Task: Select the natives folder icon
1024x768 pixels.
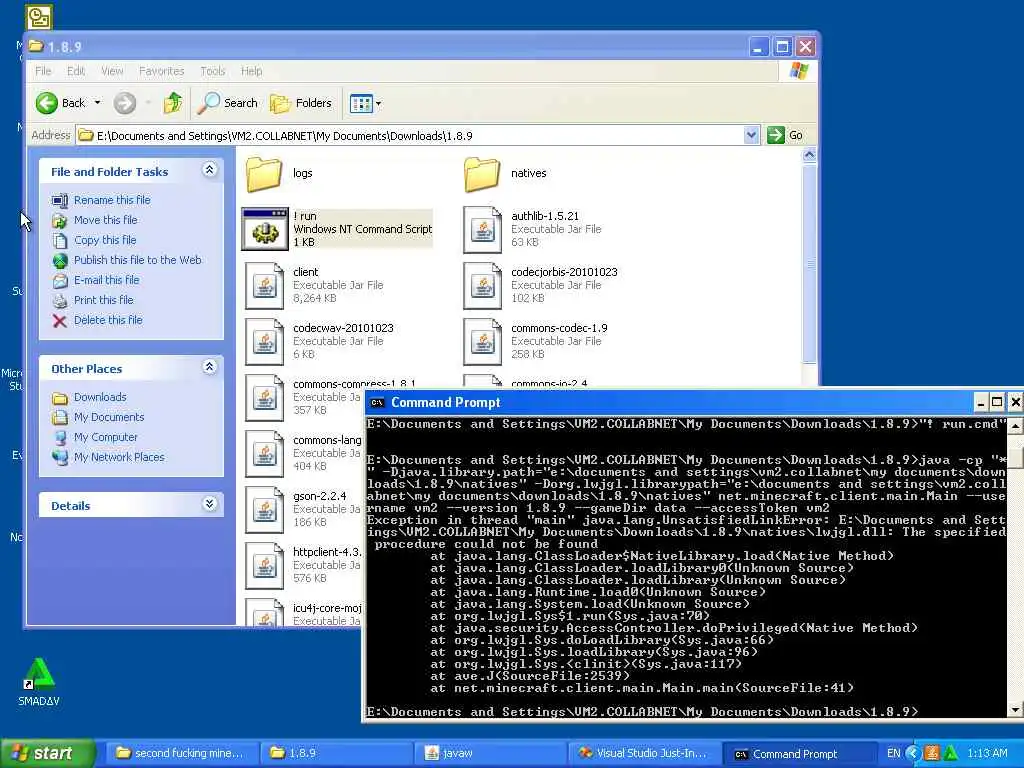Action: pos(482,174)
